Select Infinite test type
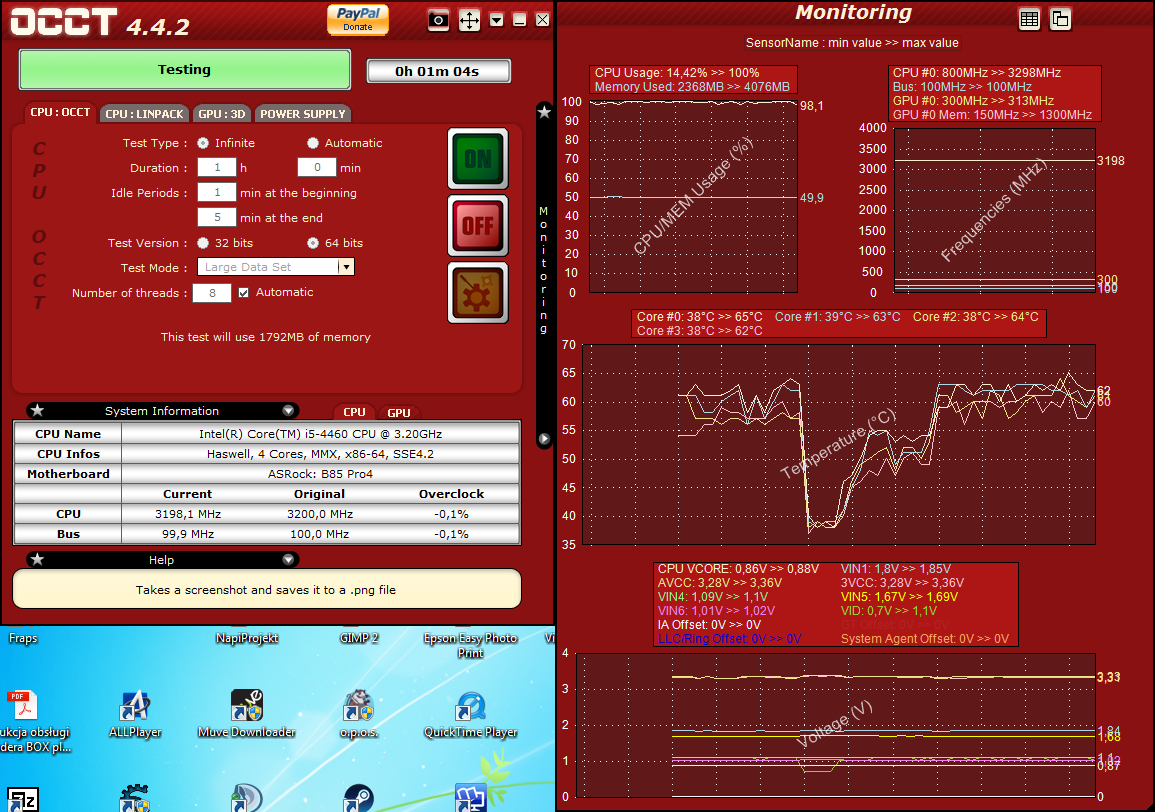Viewport: 1155px width, 812px height. click(203, 143)
